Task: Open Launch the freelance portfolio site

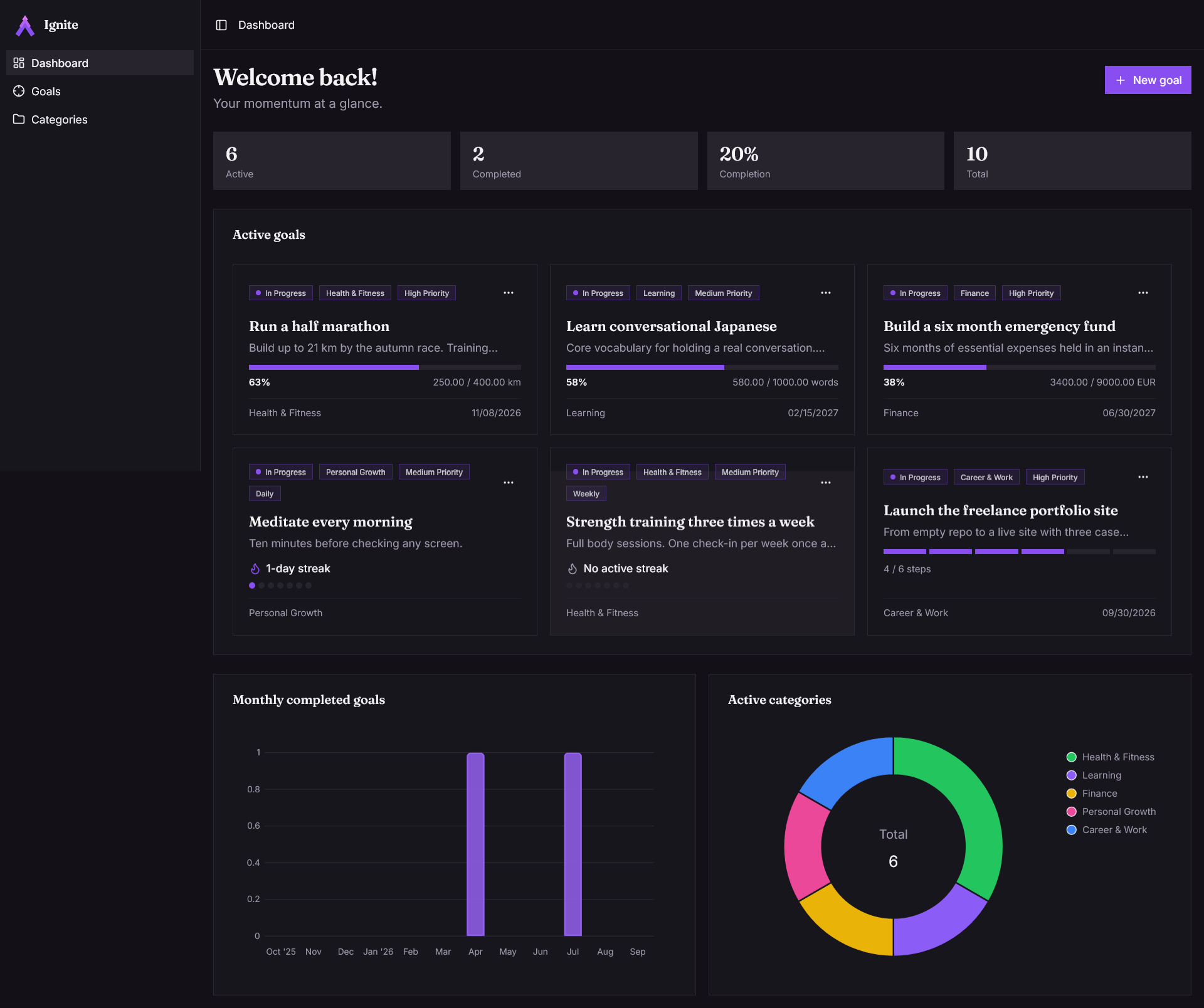Action: (x=1000, y=510)
